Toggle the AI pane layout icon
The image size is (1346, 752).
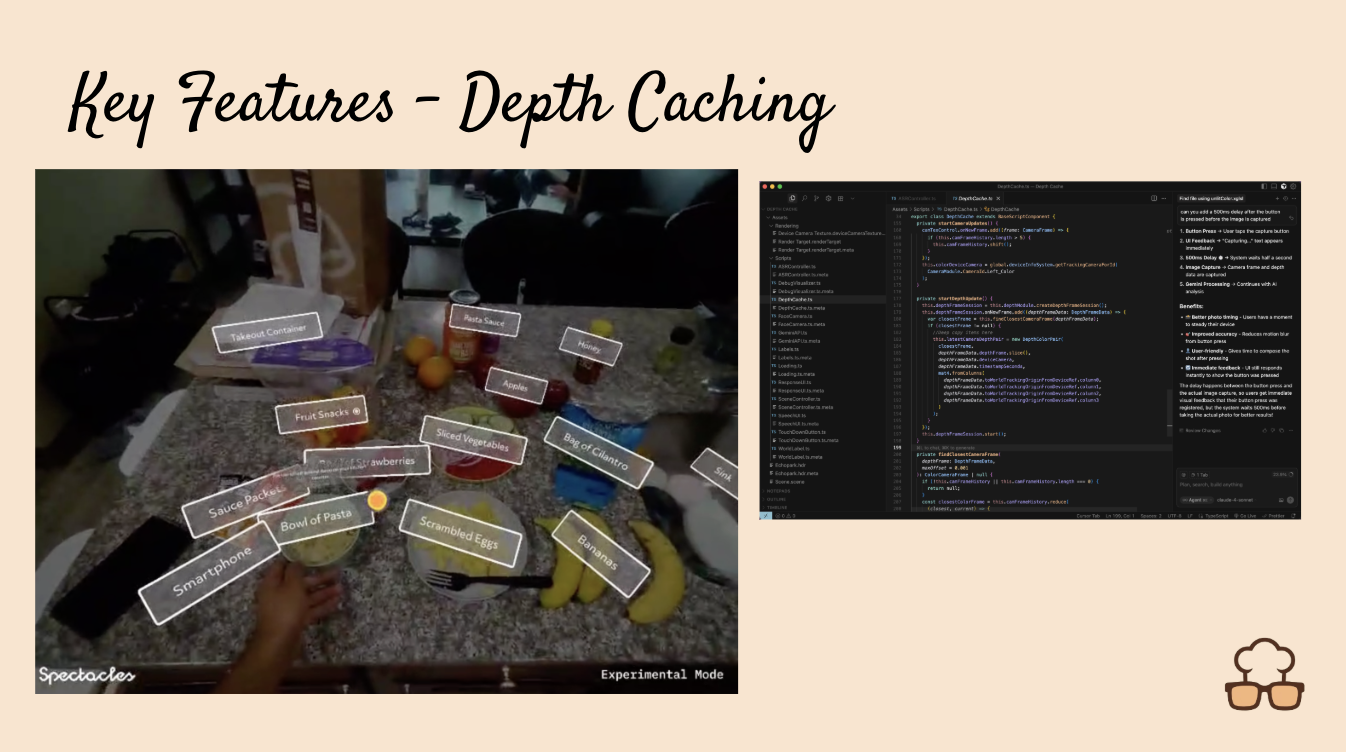1284,186
